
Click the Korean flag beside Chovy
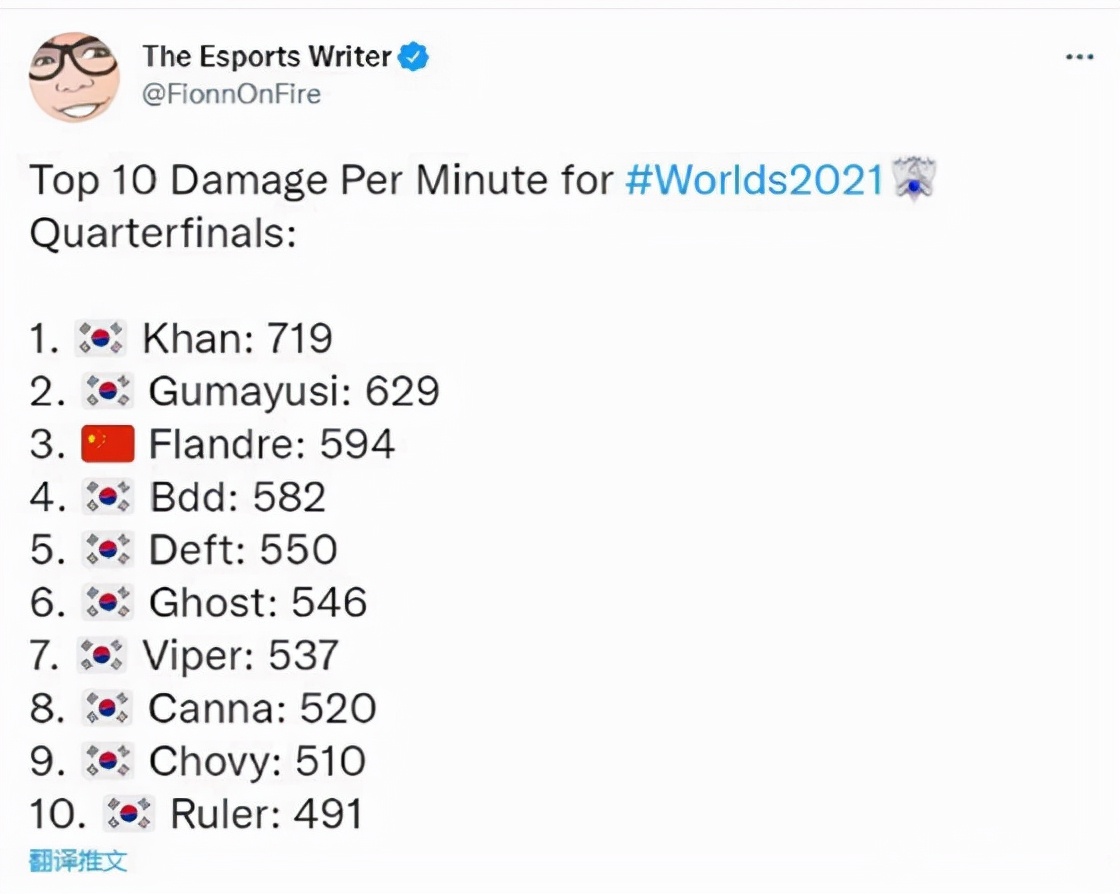coord(107,762)
